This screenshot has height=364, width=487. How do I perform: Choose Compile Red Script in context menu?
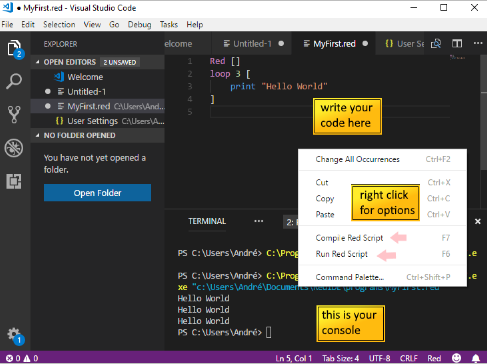(x=349, y=238)
